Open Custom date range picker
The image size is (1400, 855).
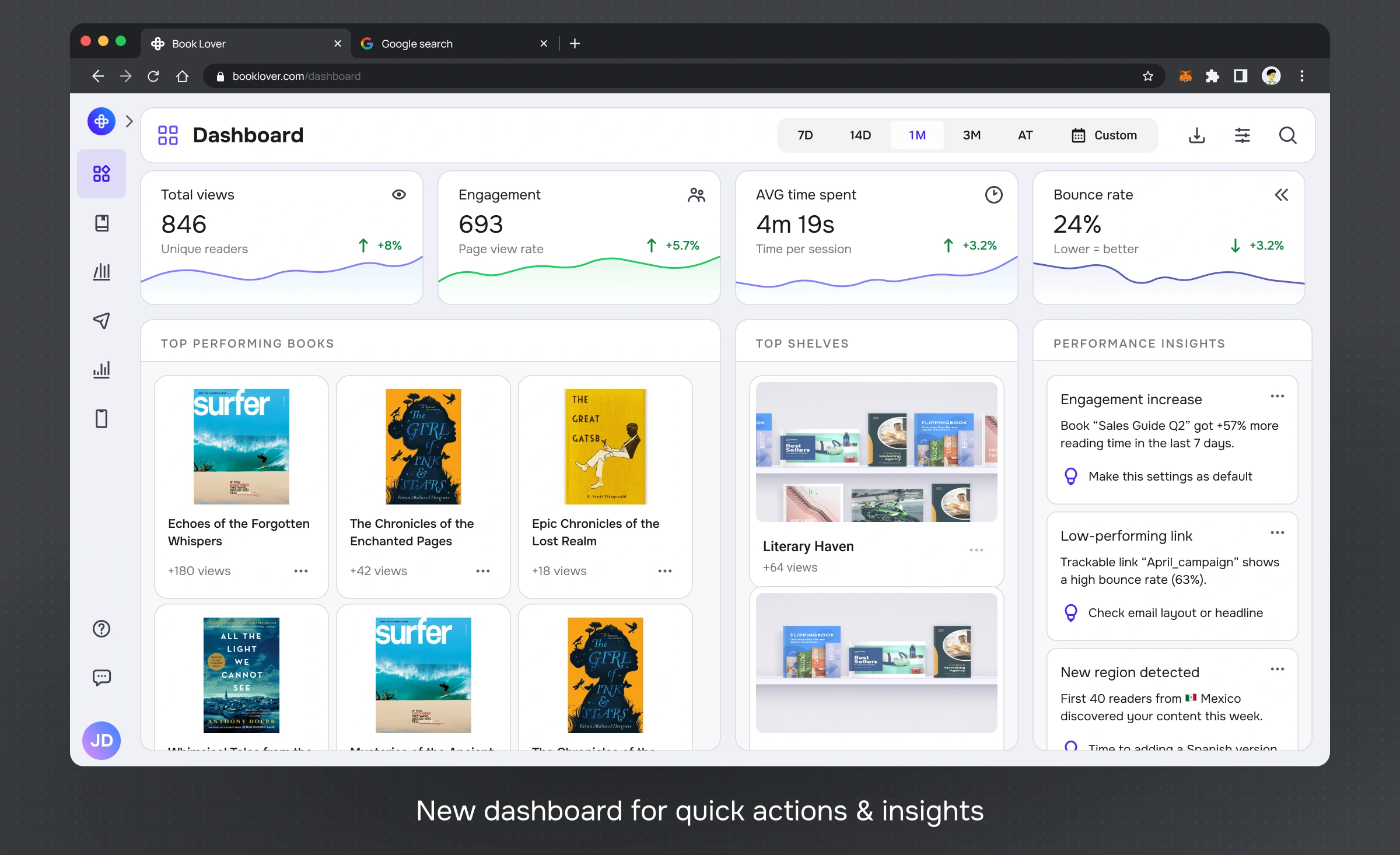1104,135
